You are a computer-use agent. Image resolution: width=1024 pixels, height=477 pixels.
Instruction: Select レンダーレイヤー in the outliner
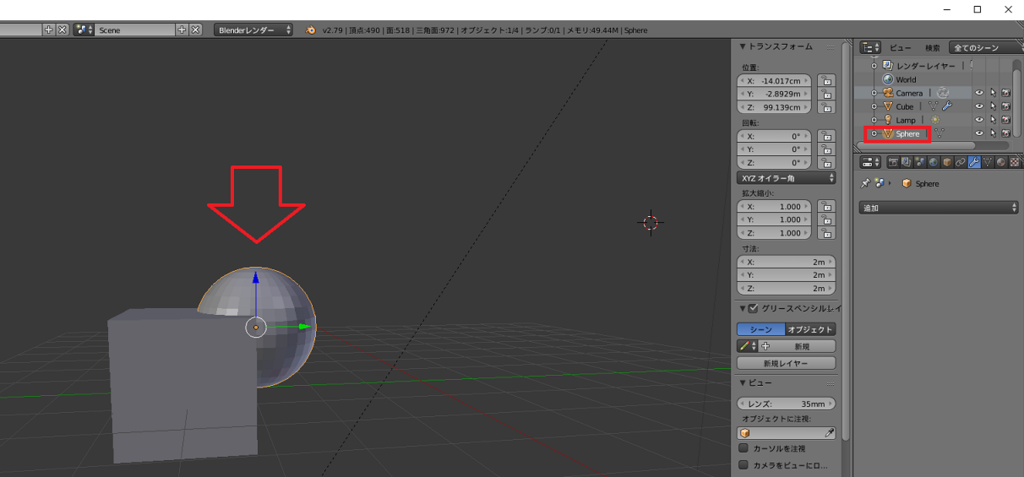[x=925, y=65]
